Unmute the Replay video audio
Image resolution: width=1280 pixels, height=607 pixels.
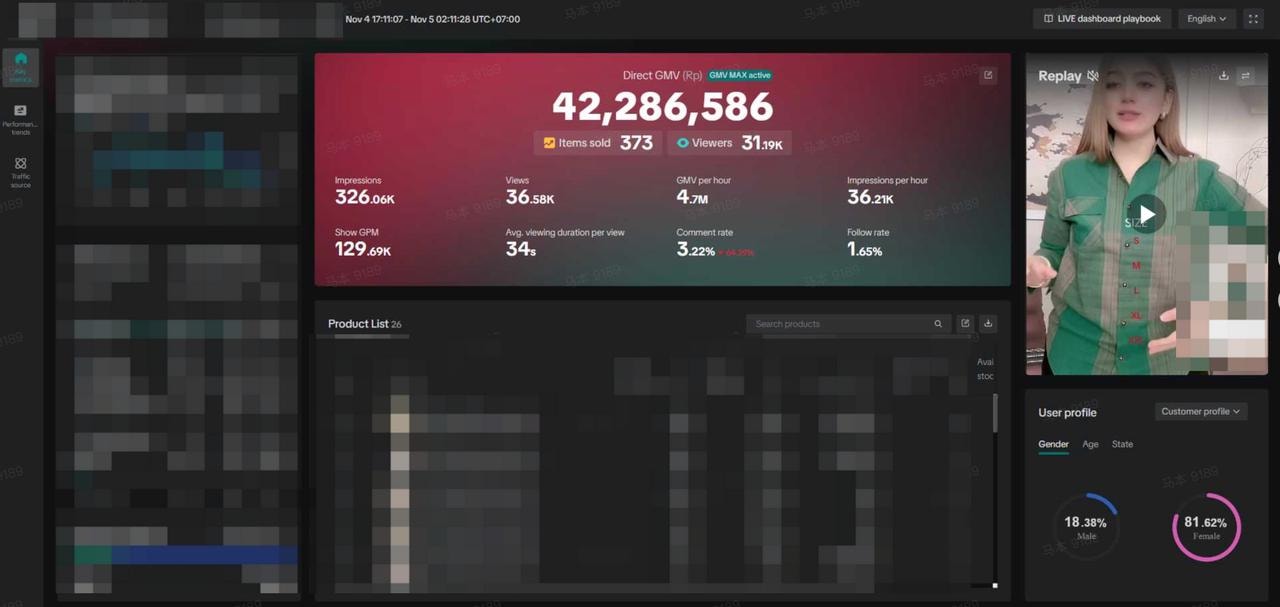[1093, 76]
